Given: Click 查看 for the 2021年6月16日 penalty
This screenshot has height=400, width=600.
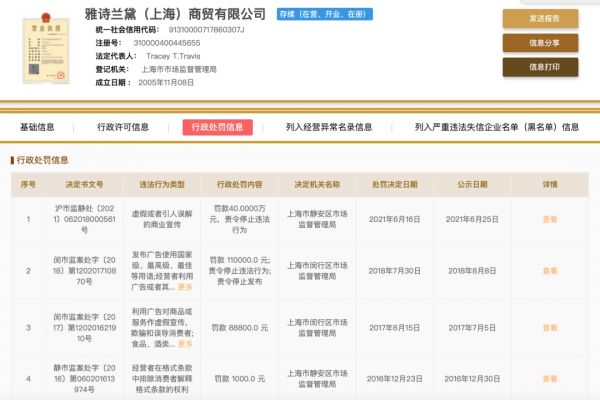Looking at the screenshot, I should 550,219.
